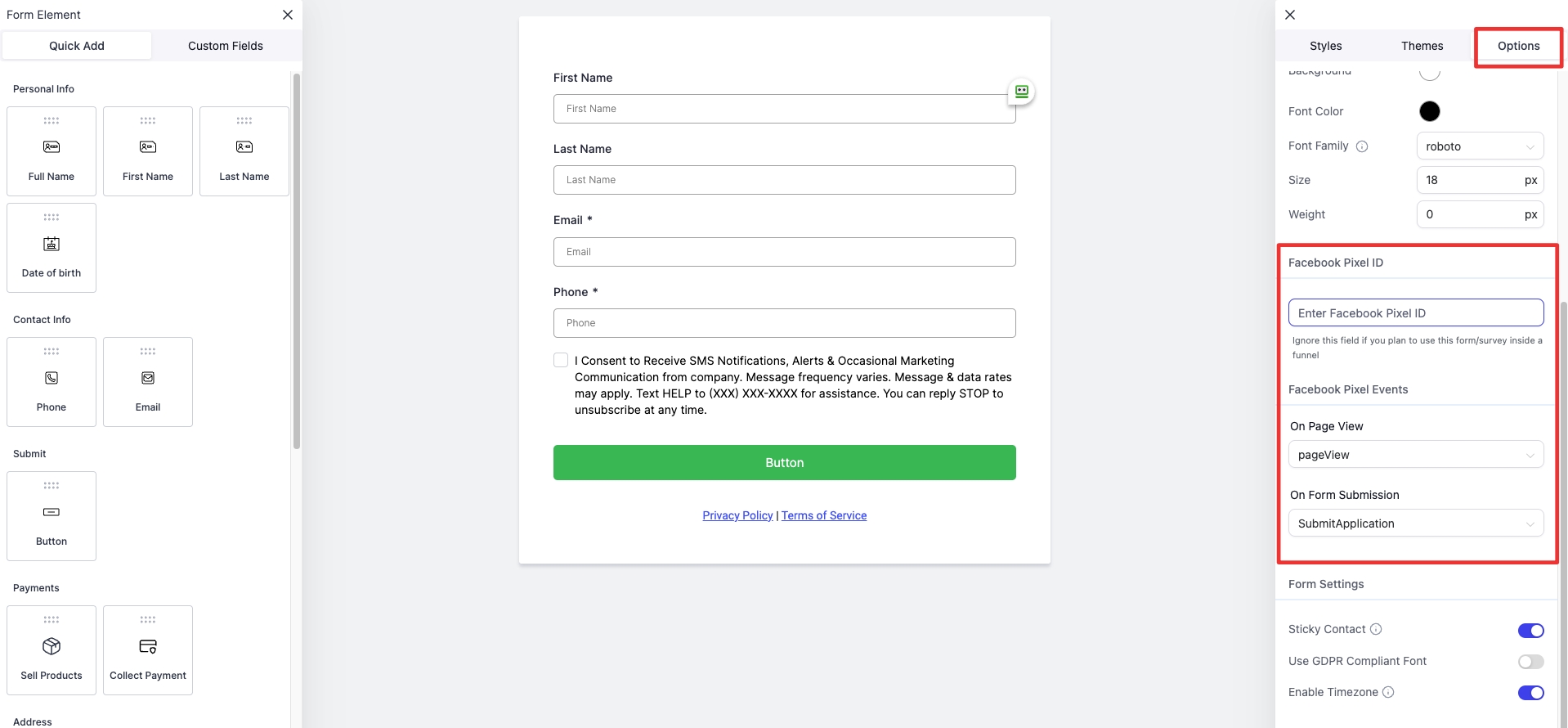
Task: Click the Button submit element icon
Action: click(52, 512)
